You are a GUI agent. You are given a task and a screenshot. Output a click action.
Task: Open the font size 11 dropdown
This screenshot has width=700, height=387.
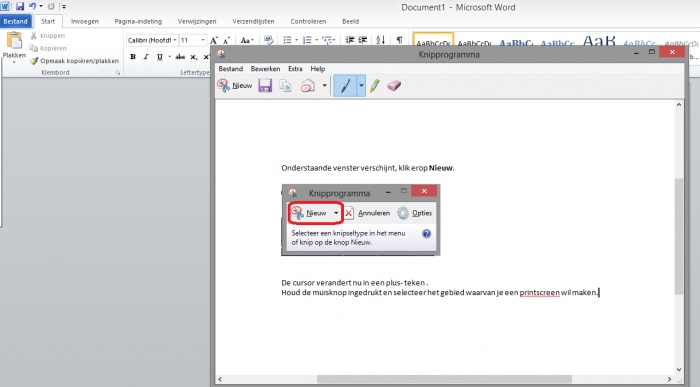pos(203,40)
